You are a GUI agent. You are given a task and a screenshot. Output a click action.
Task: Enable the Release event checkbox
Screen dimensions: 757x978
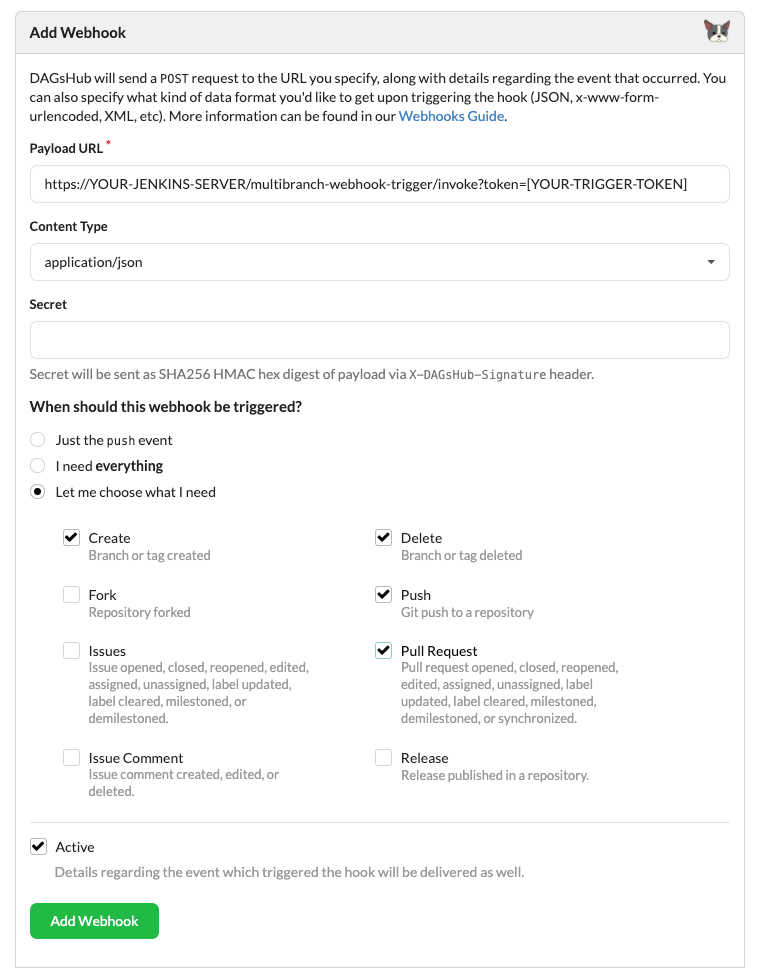click(383, 757)
